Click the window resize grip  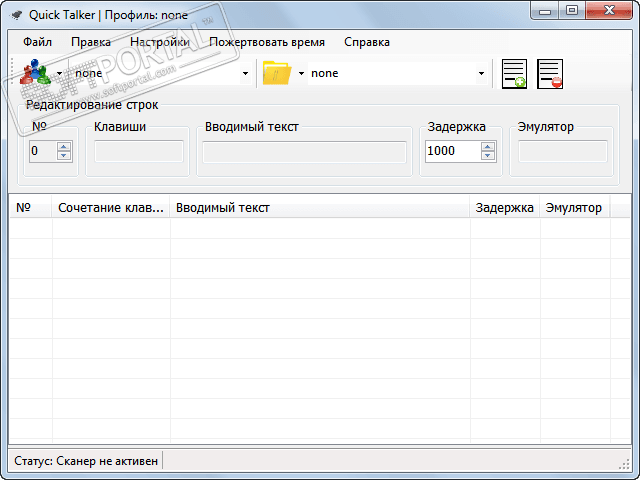click(624, 464)
